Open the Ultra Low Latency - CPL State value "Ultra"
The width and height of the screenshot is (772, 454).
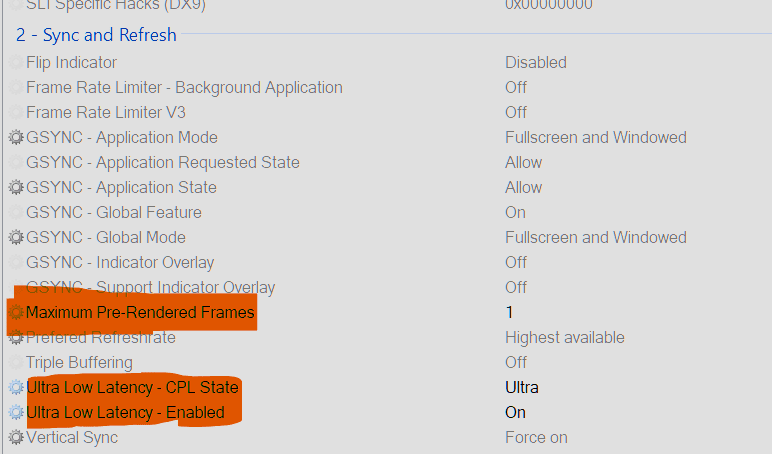(522, 388)
